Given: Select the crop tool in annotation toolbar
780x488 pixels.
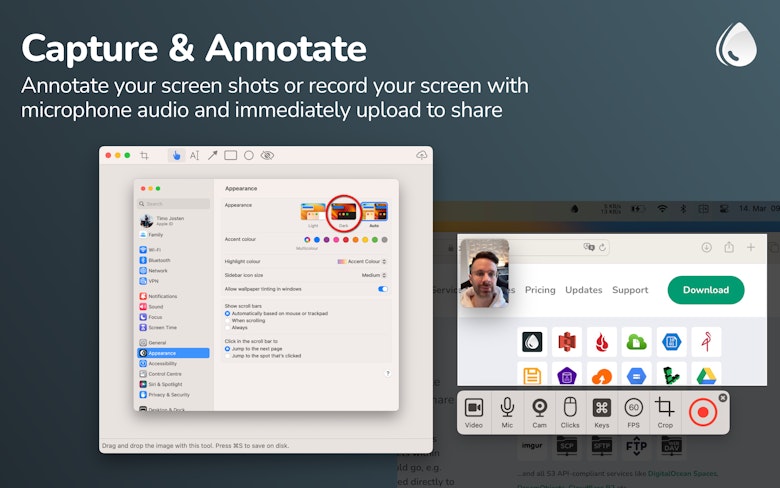Looking at the screenshot, I should (x=144, y=156).
